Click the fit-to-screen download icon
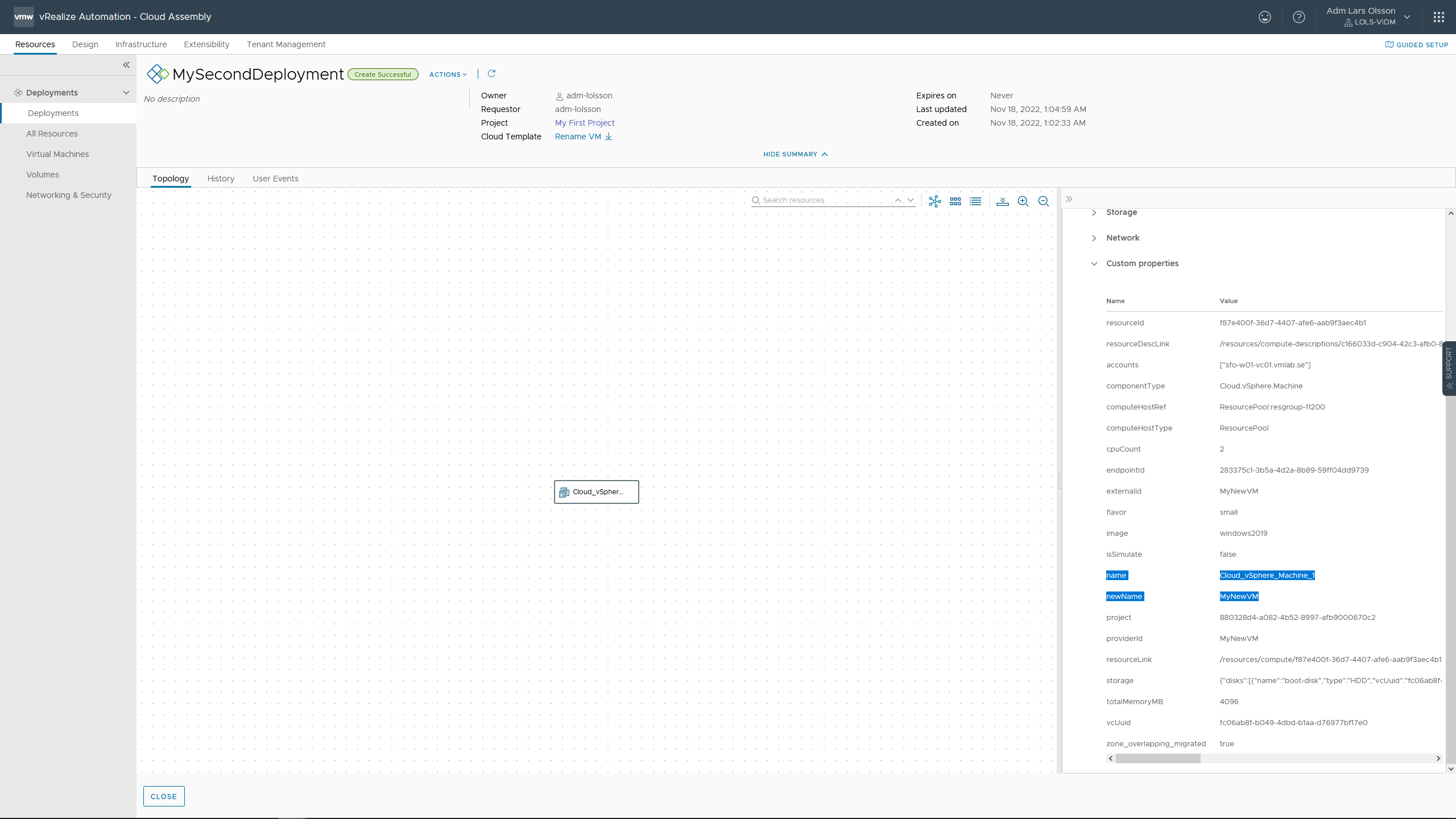This screenshot has width=1456, height=819. [x=1003, y=201]
